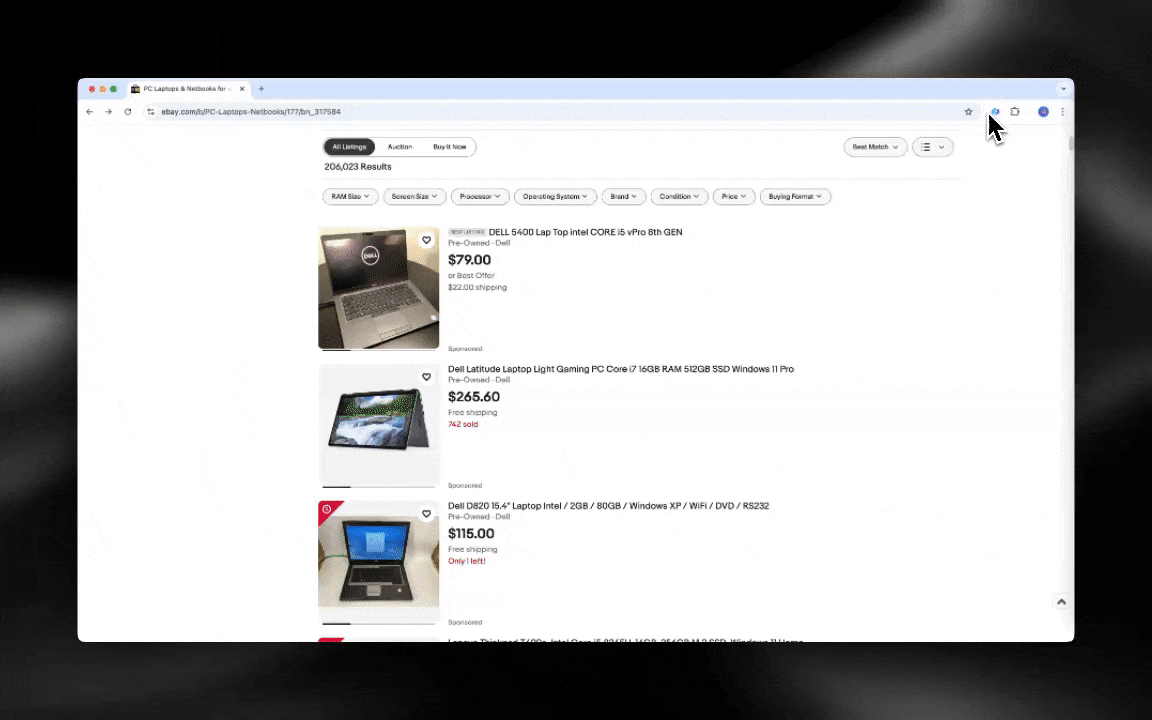Viewport: 1152px width, 720px height.
Task: Click the $115.00 price
Action: (471, 533)
